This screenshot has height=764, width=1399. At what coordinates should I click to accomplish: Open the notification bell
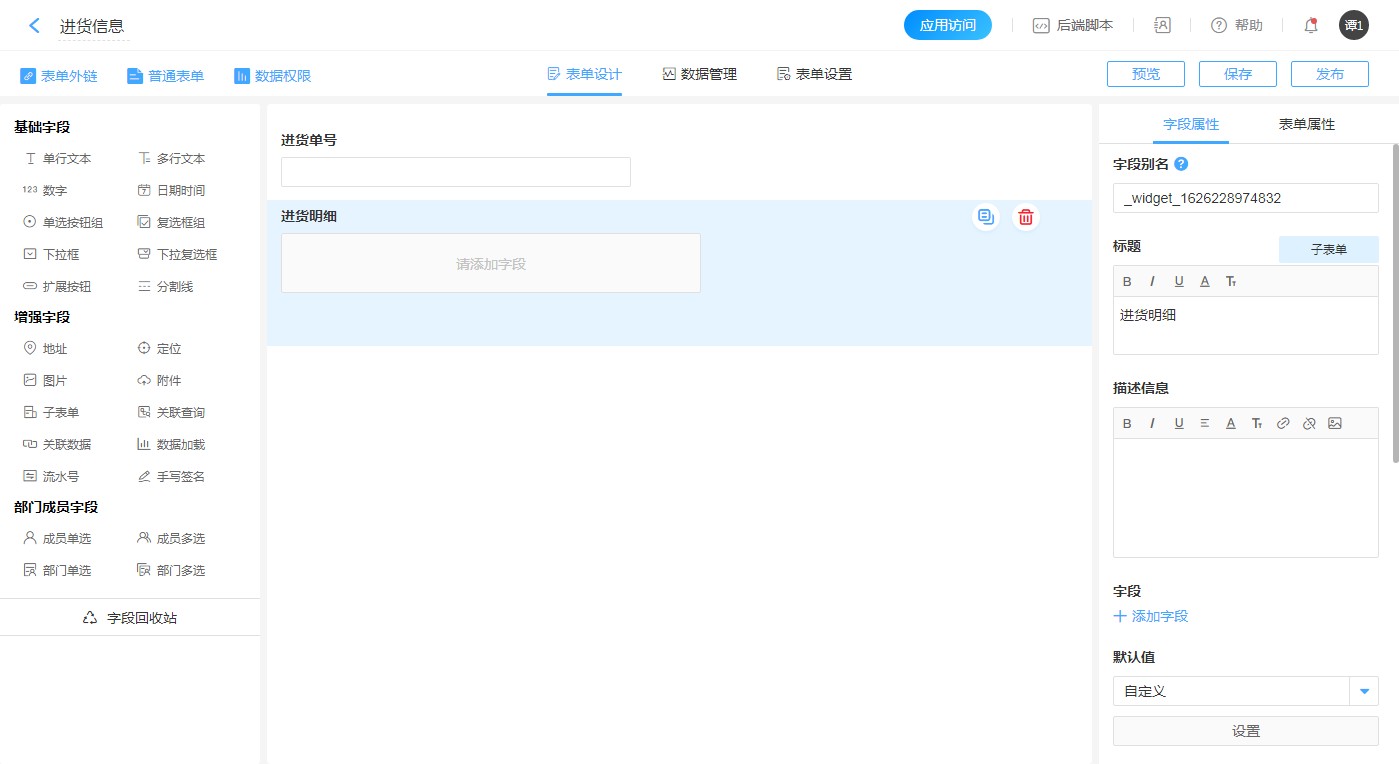pyautogui.click(x=1311, y=26)
